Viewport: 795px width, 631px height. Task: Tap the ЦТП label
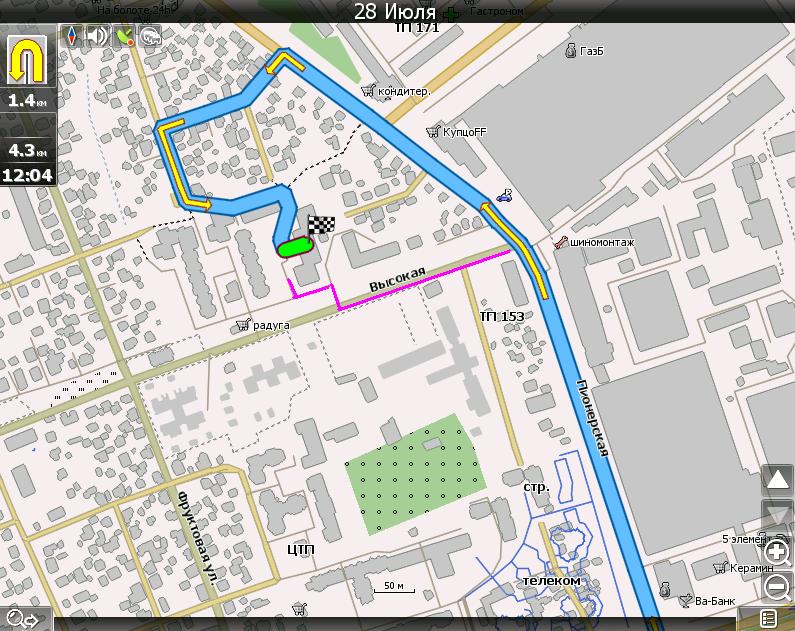coord(301,549)
